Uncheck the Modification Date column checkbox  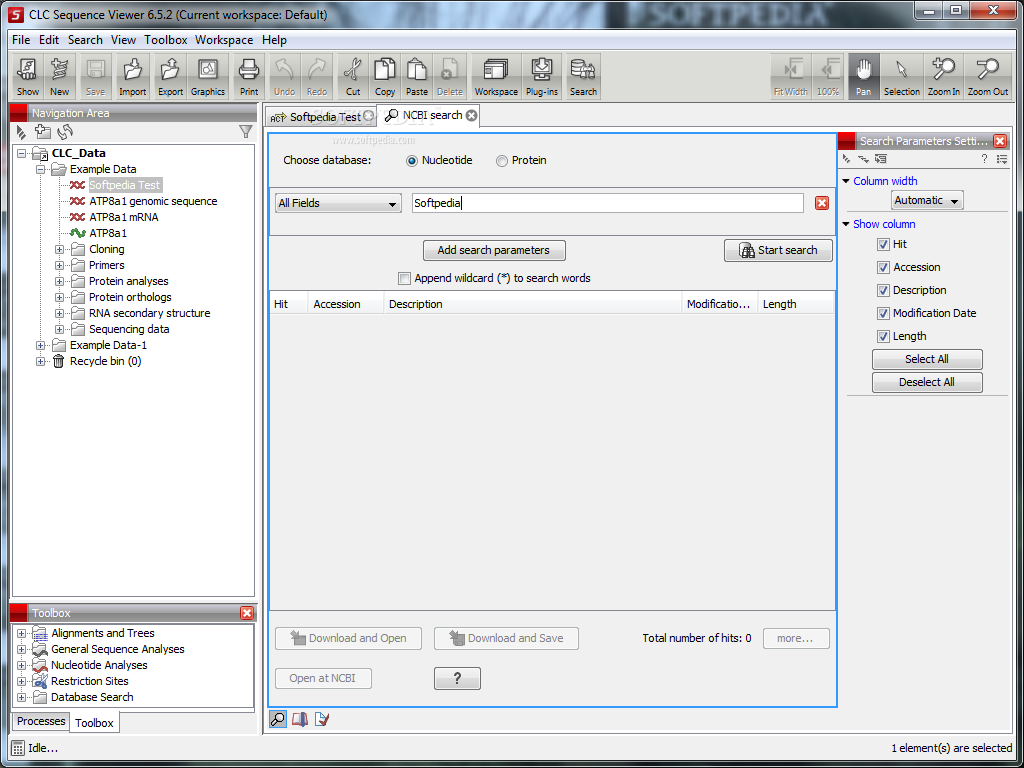[x=883, y=313]
